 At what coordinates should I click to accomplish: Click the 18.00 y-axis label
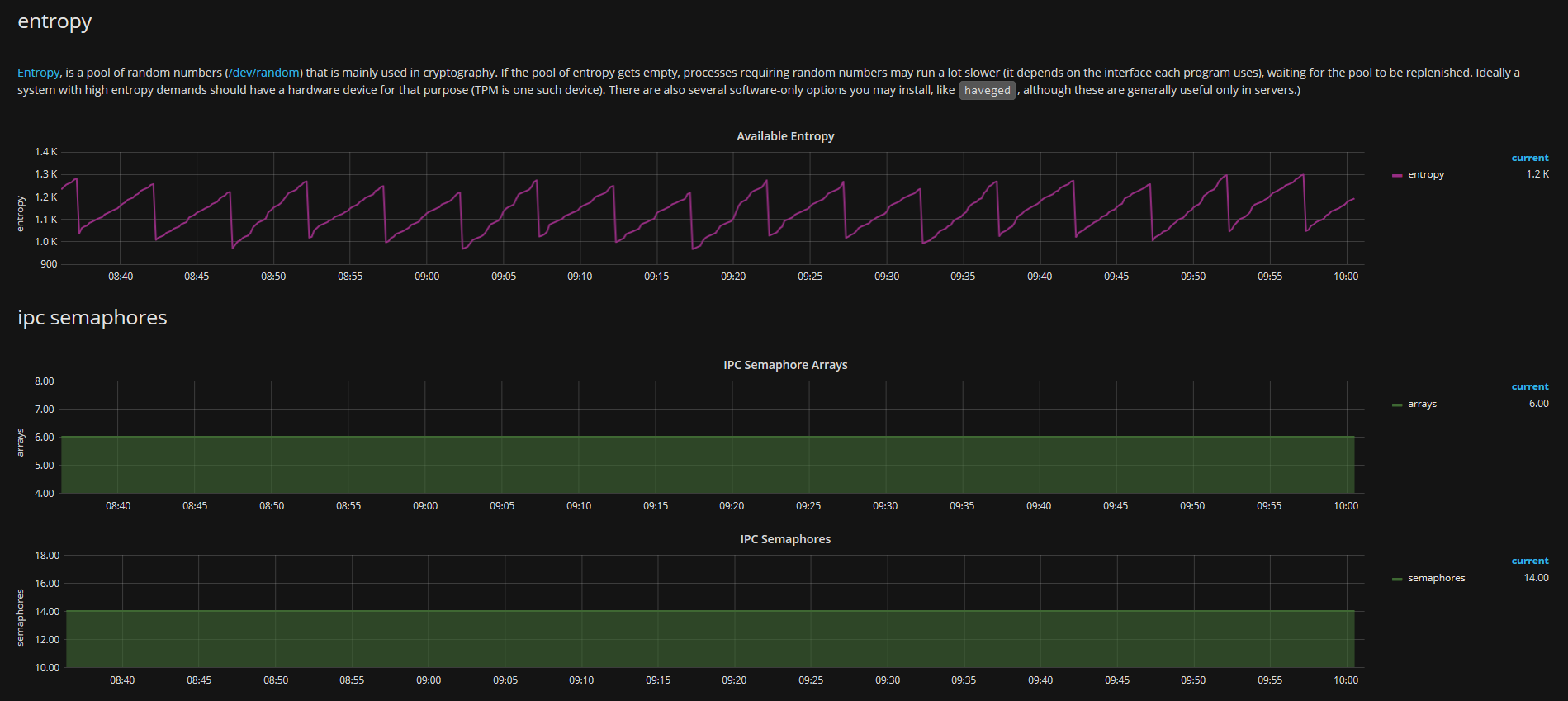(47, 556)
